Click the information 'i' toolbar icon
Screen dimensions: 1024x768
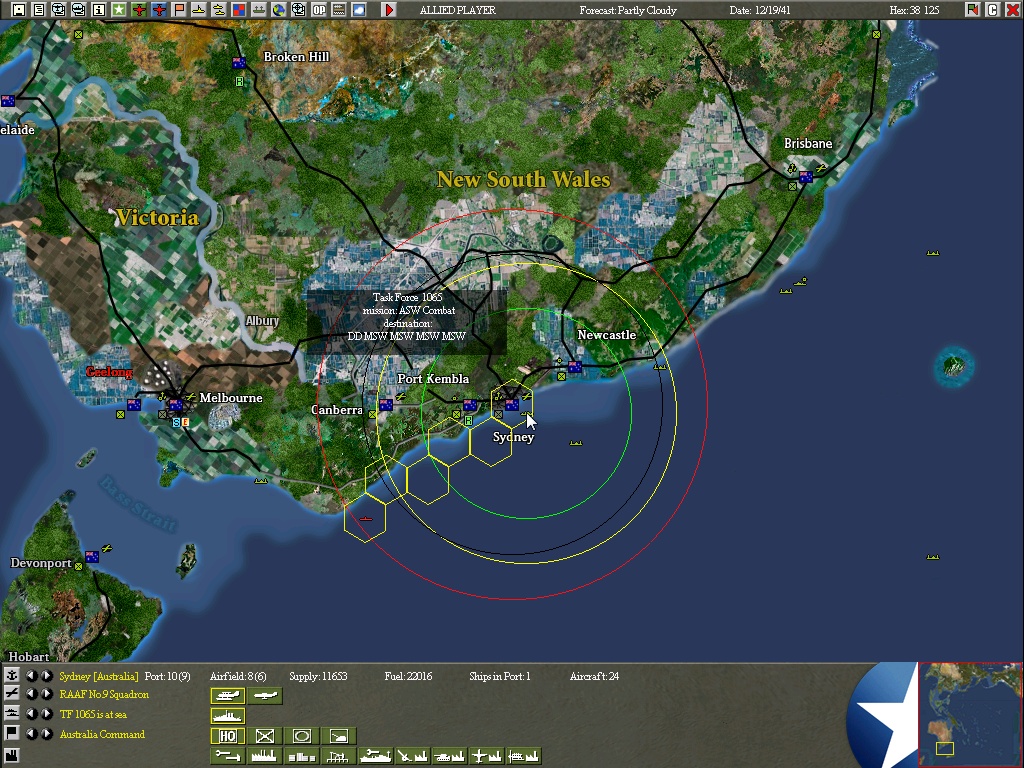(x=98, y=10)
